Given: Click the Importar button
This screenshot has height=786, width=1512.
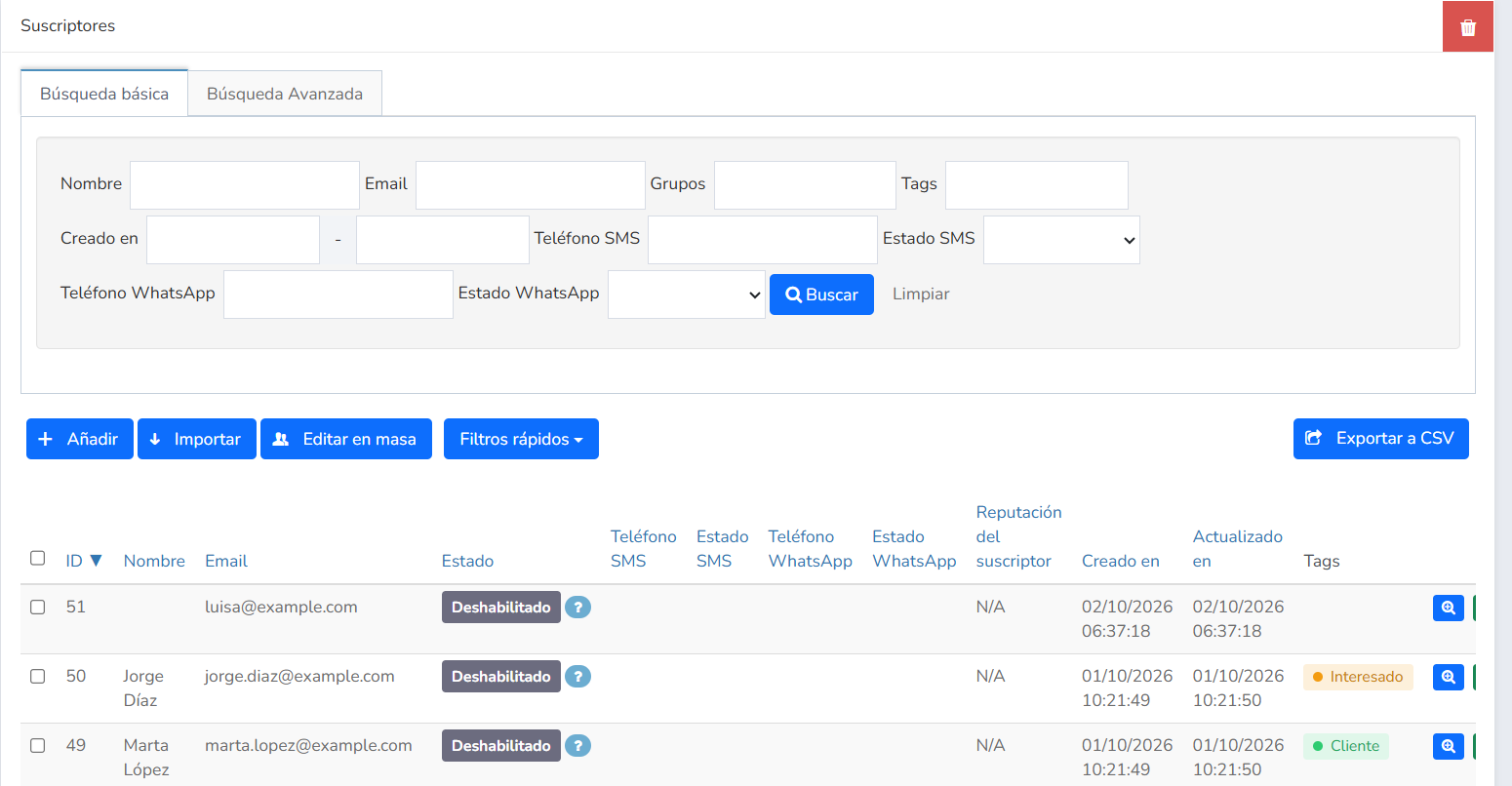Looking at the screenshot, I should [x=197, y=439].
